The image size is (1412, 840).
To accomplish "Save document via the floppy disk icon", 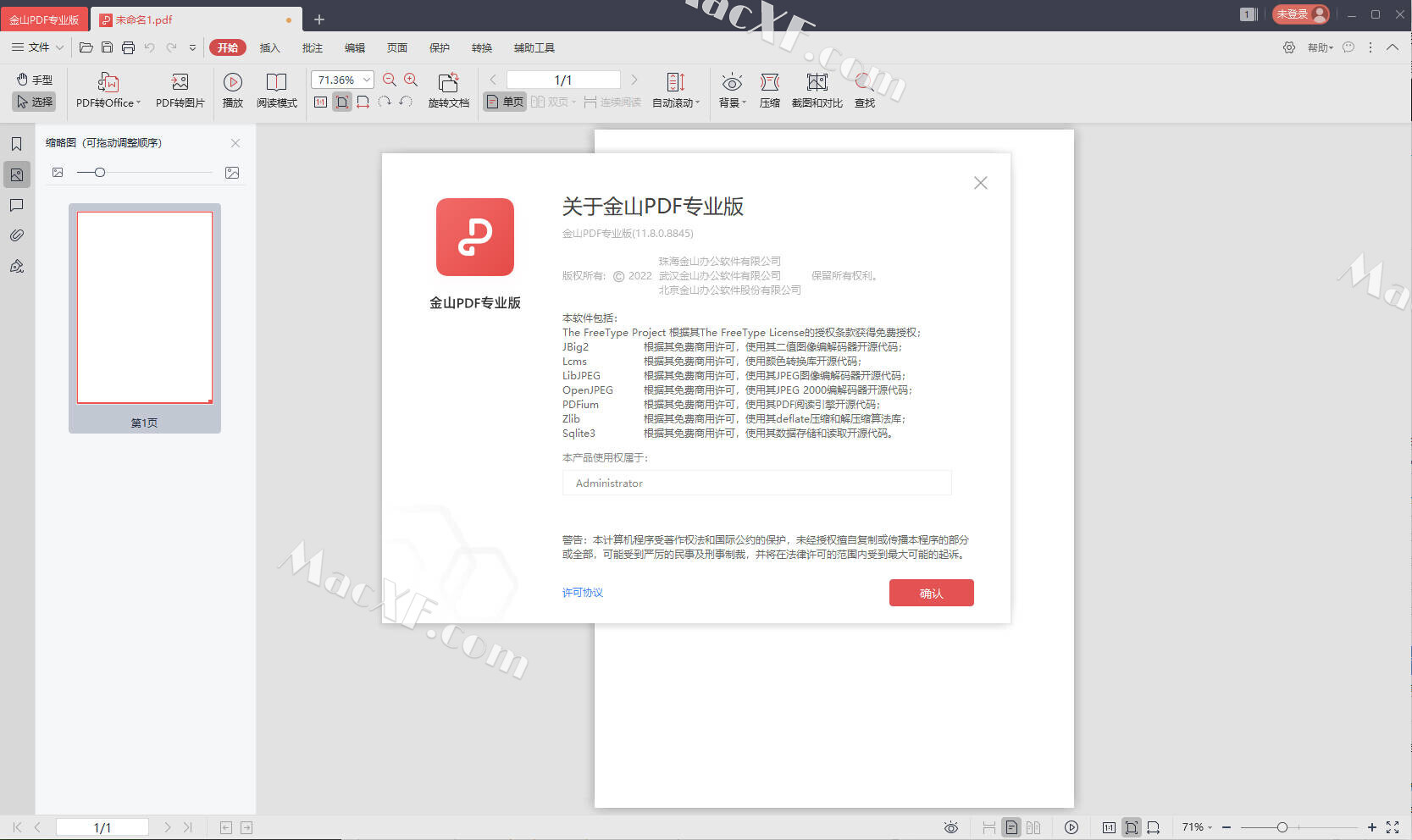I will coord(108,47).
